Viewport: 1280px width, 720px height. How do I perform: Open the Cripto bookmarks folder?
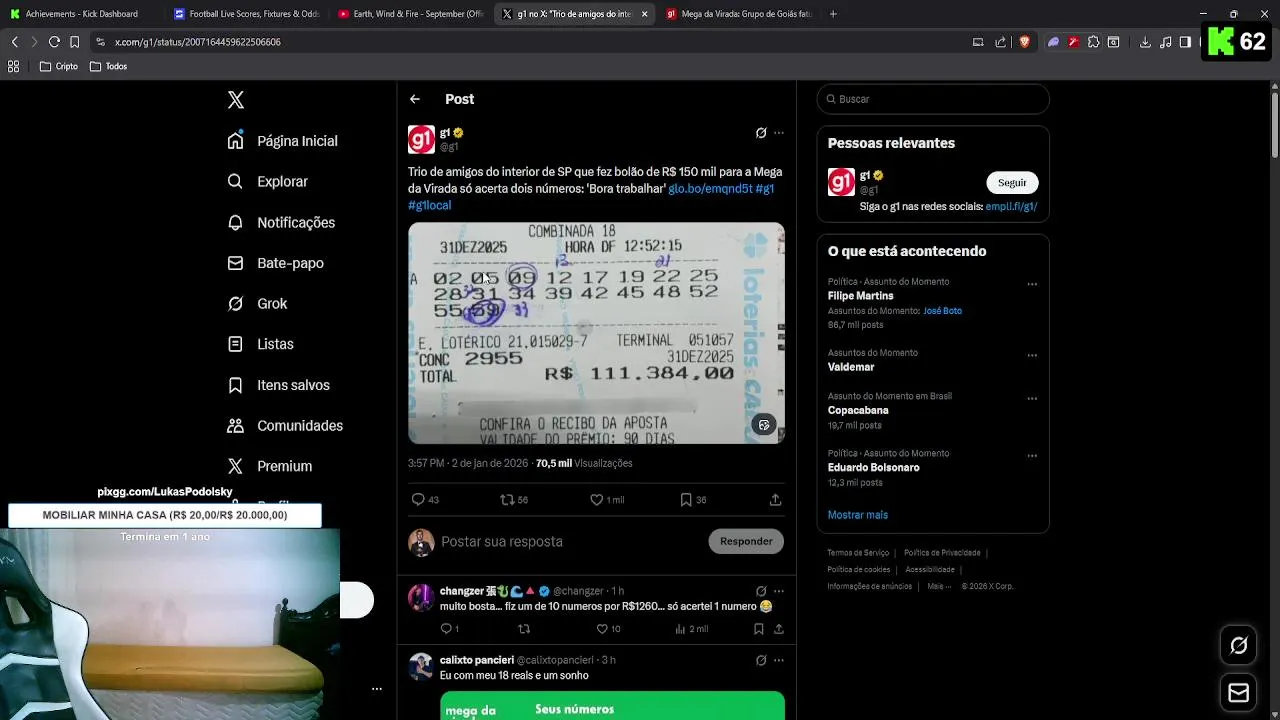pos(58,66)
